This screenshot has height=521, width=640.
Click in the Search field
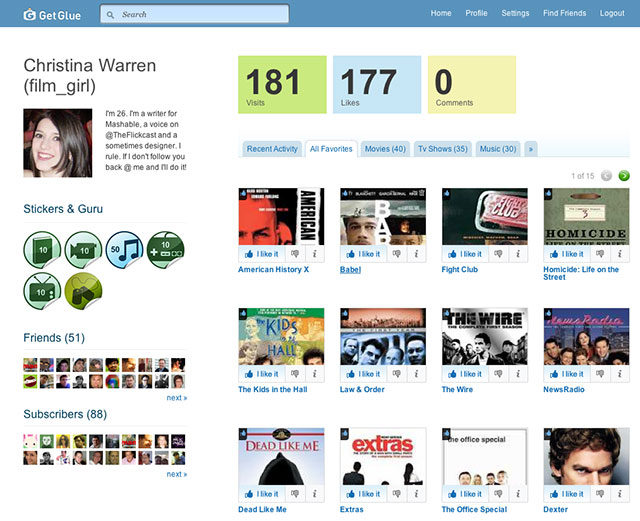pyautogui.click(x=195, y=14)
